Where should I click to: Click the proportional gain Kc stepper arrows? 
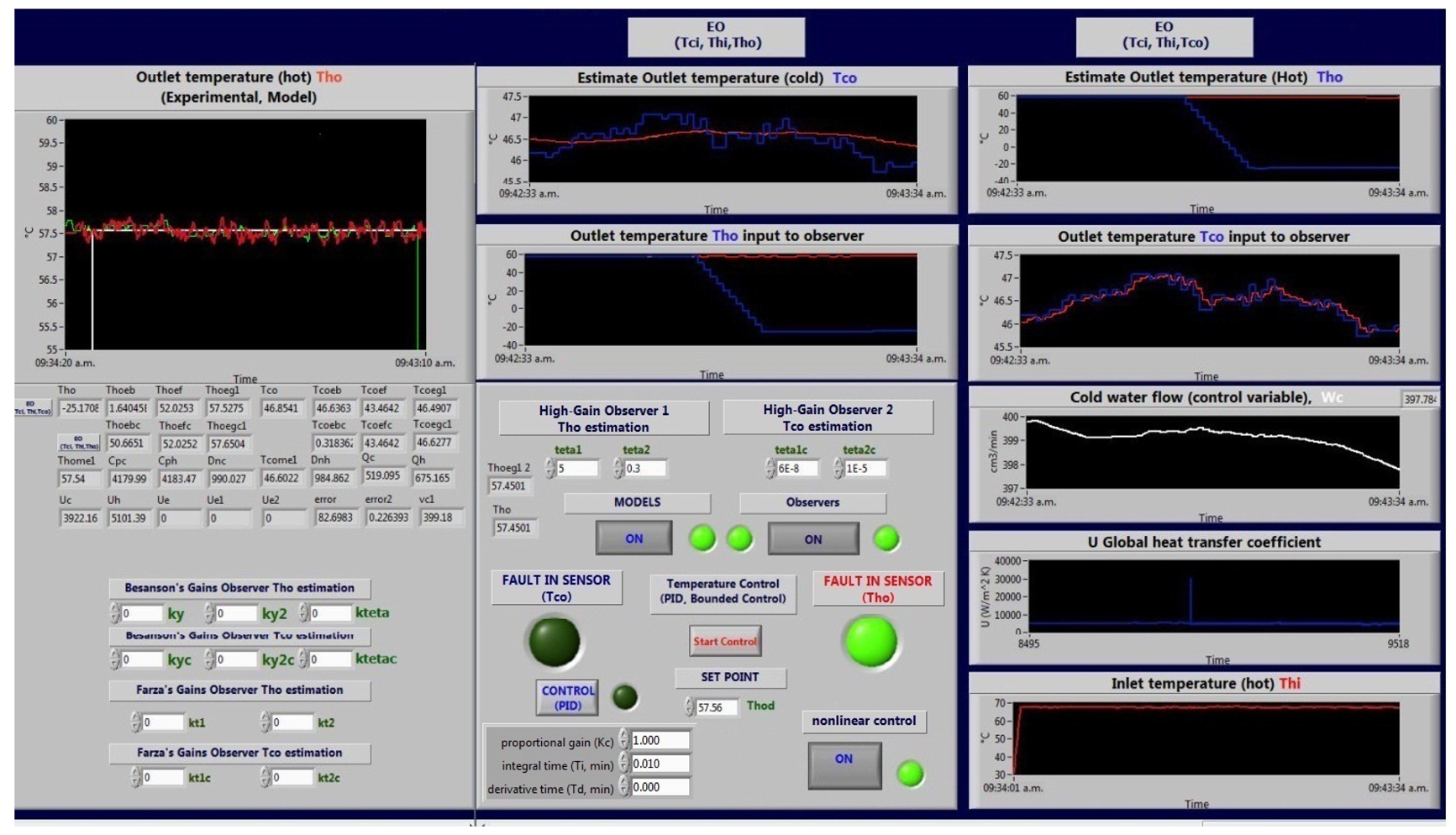point(623,740)
